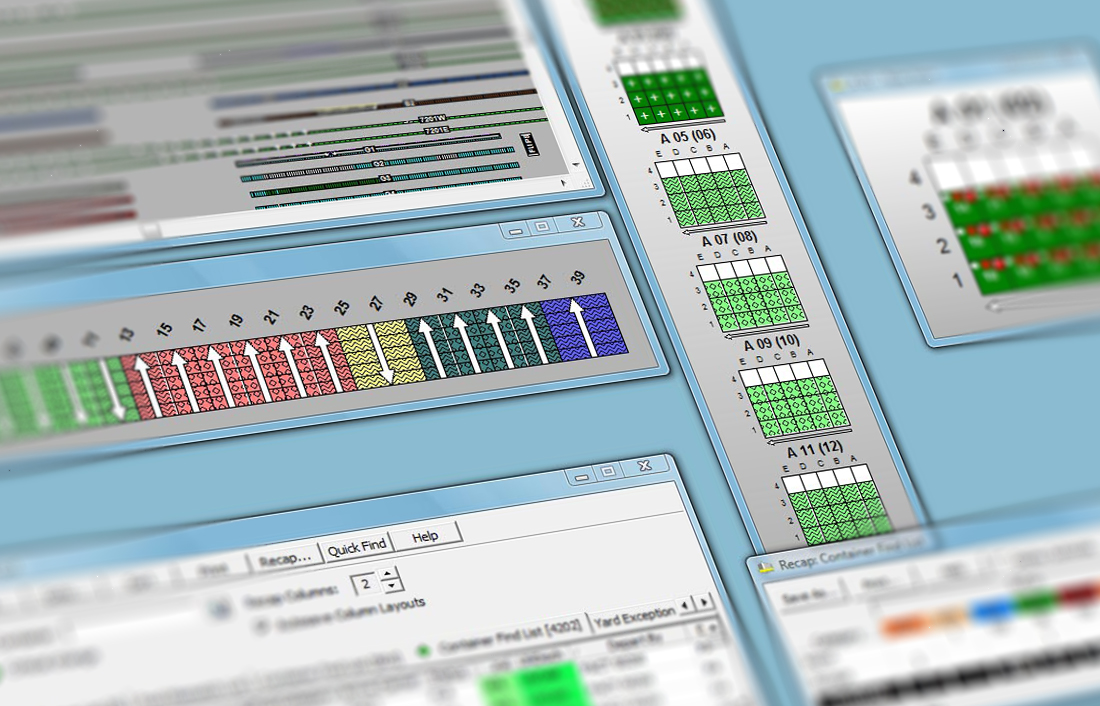Viewport: 1100px width, 706px height.
Task: Select bay label A 11 (12)
Action: [x=814, y=450]
